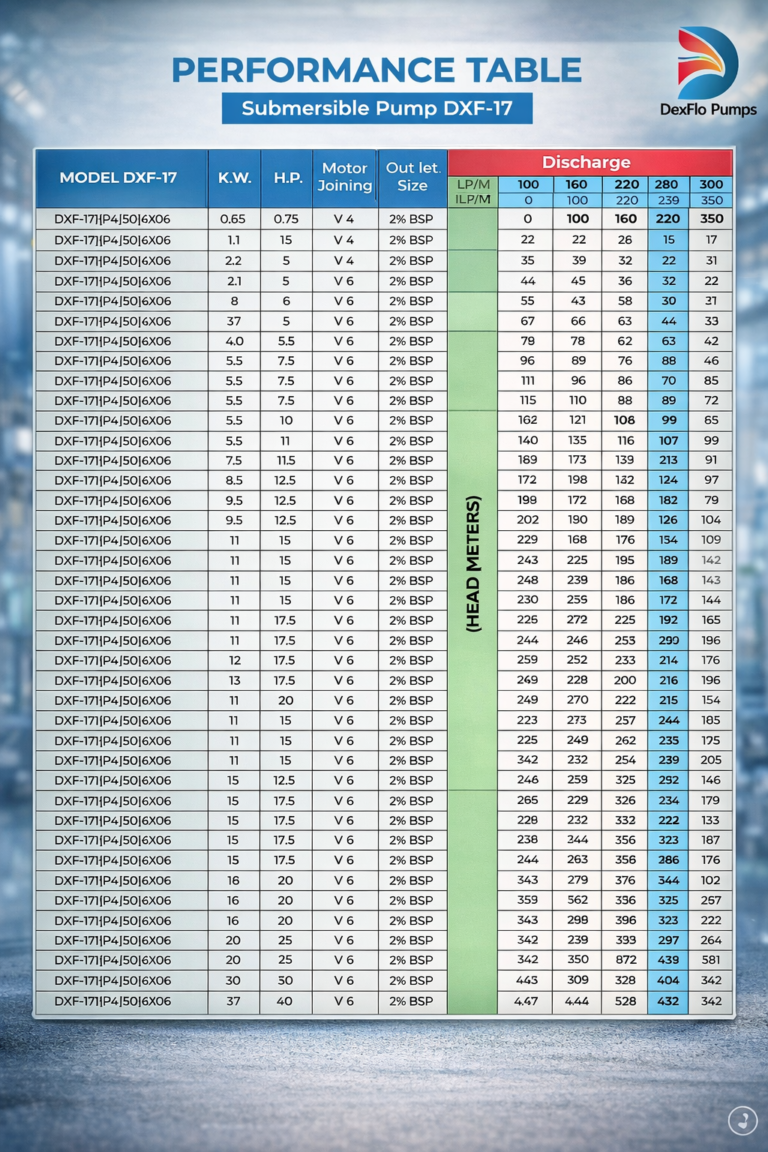Select the Submersible Pump DXF-17 banner
Viewport: 768px width, 1152px height.
[x=376, y=108]
